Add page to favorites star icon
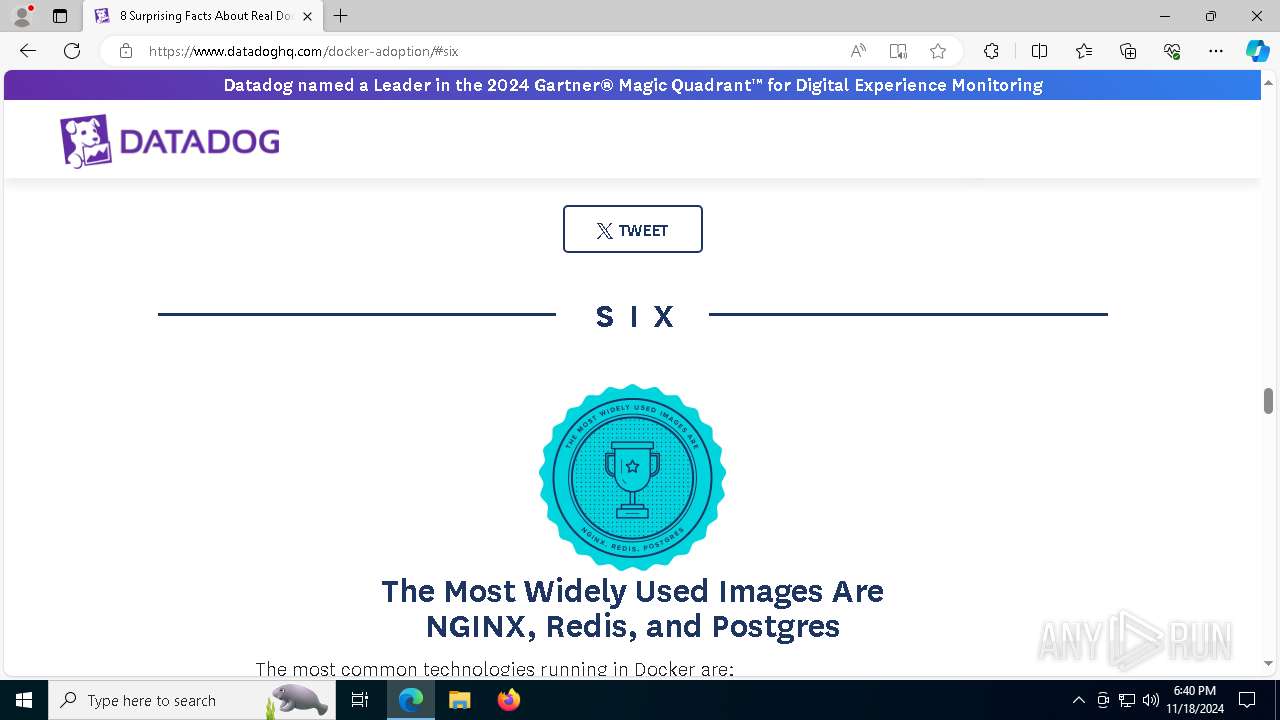1280x720 pixels. [938, 51]
